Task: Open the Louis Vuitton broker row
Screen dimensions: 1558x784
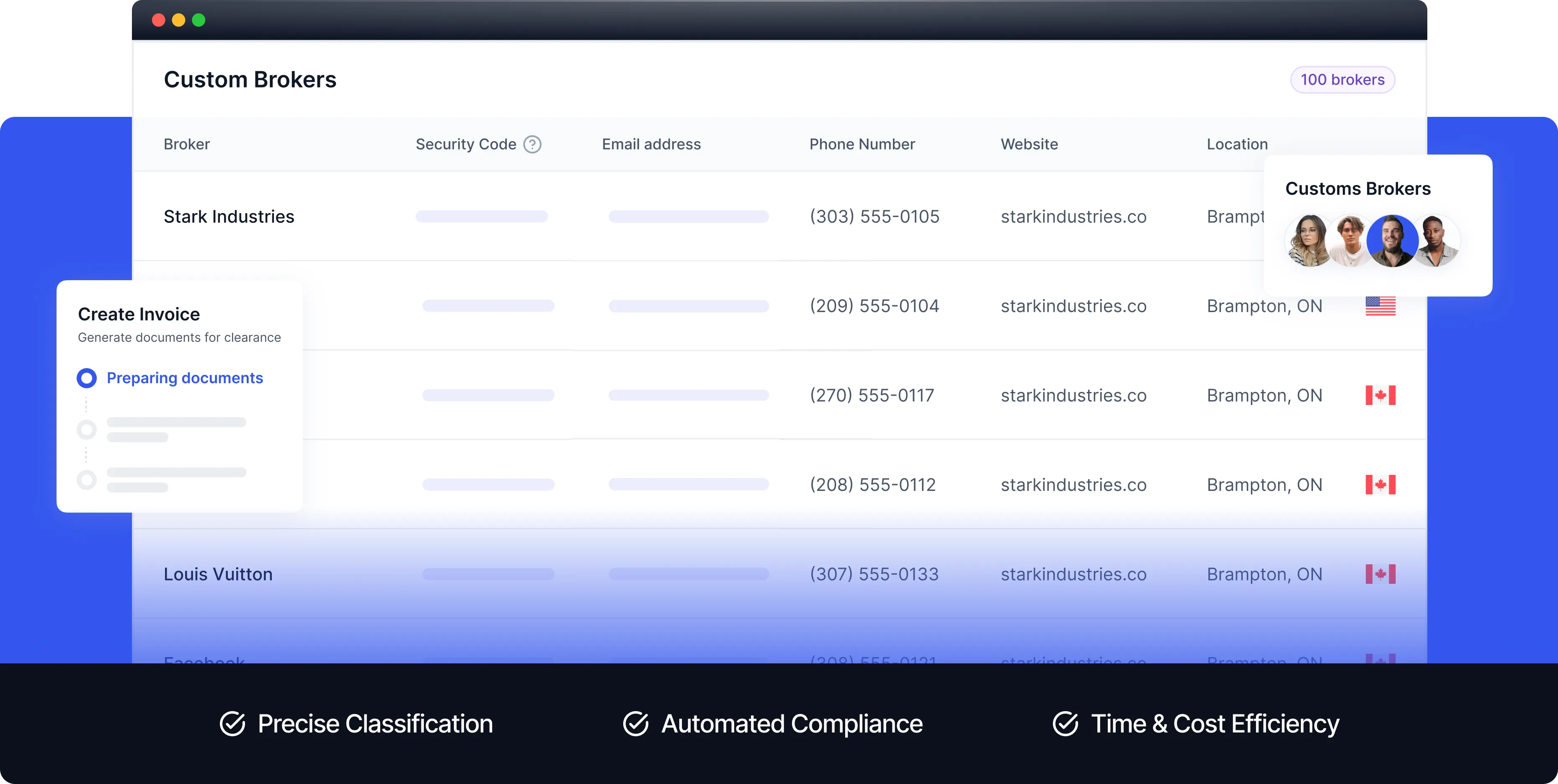Action: pos(779,574)
